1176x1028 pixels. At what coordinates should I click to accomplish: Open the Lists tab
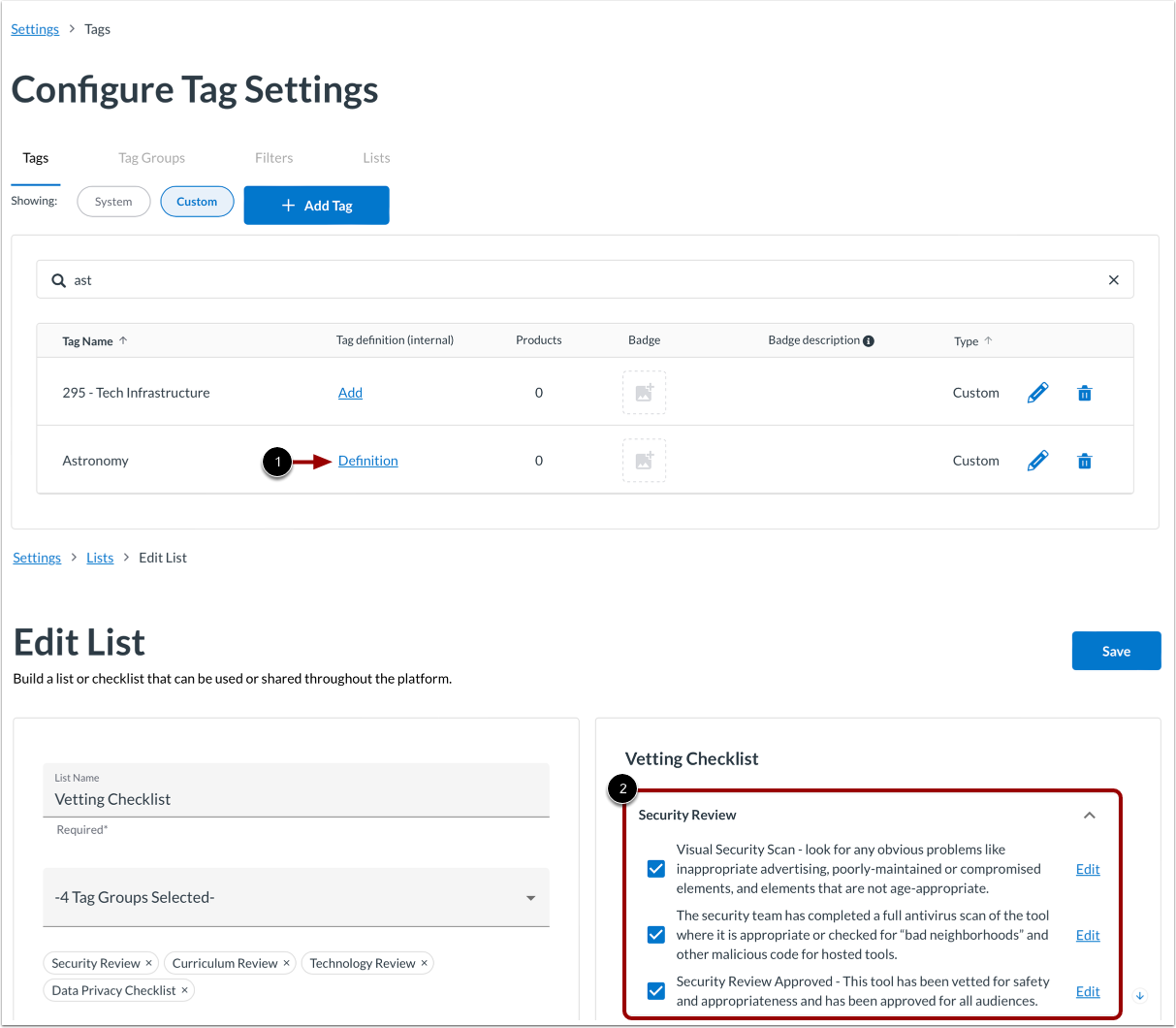point(376,157)
